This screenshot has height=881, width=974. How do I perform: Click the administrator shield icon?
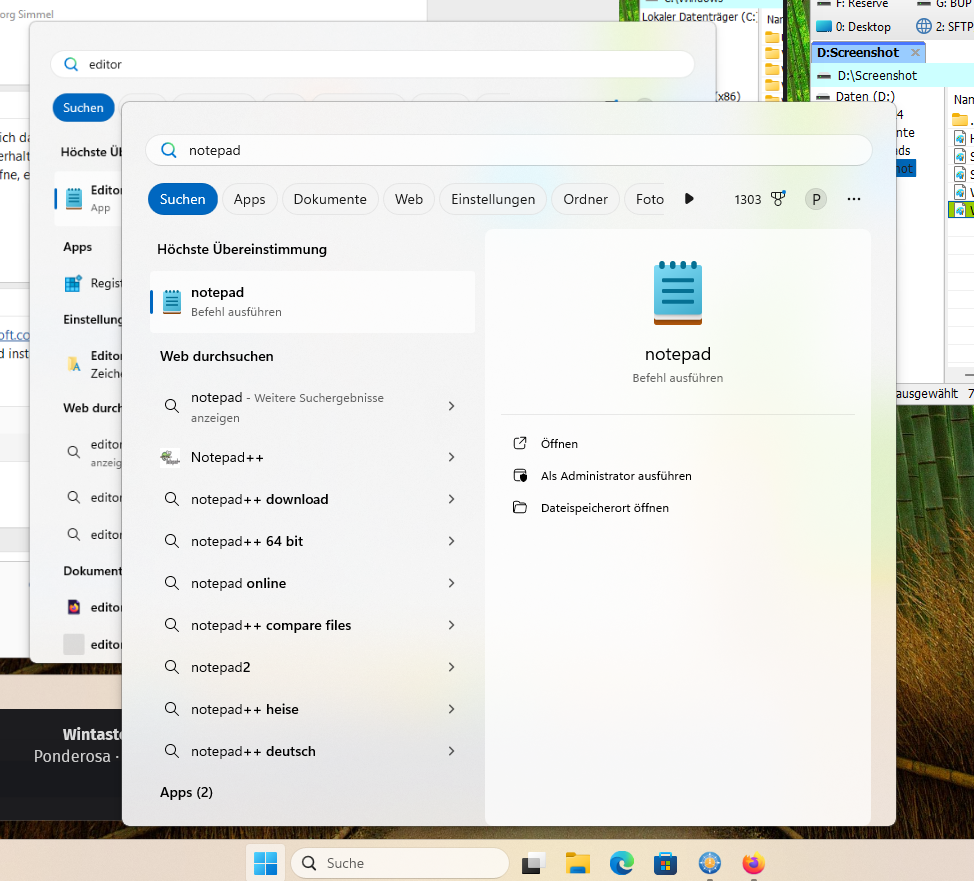pyautogui.click(x=520, y=475)
